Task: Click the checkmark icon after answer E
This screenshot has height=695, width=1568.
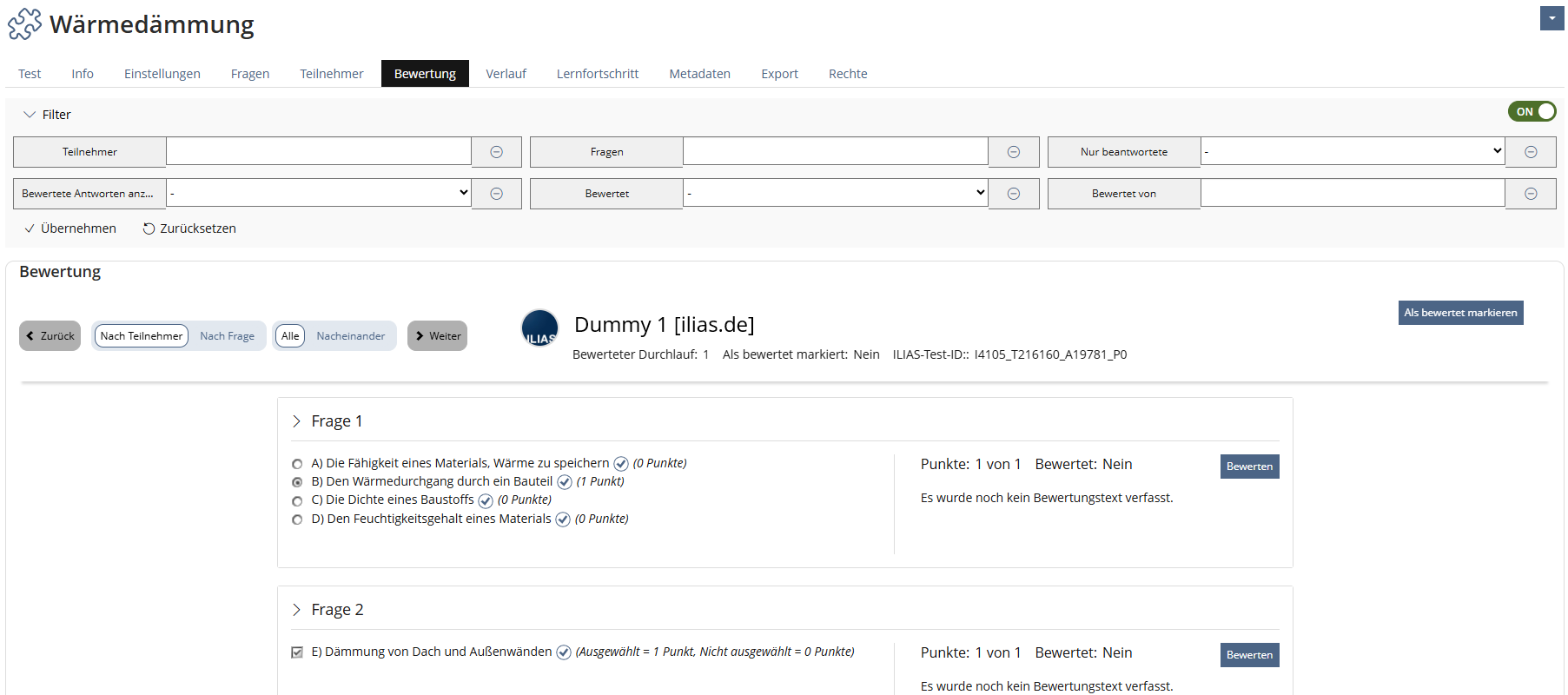Action: click(564, 652)
